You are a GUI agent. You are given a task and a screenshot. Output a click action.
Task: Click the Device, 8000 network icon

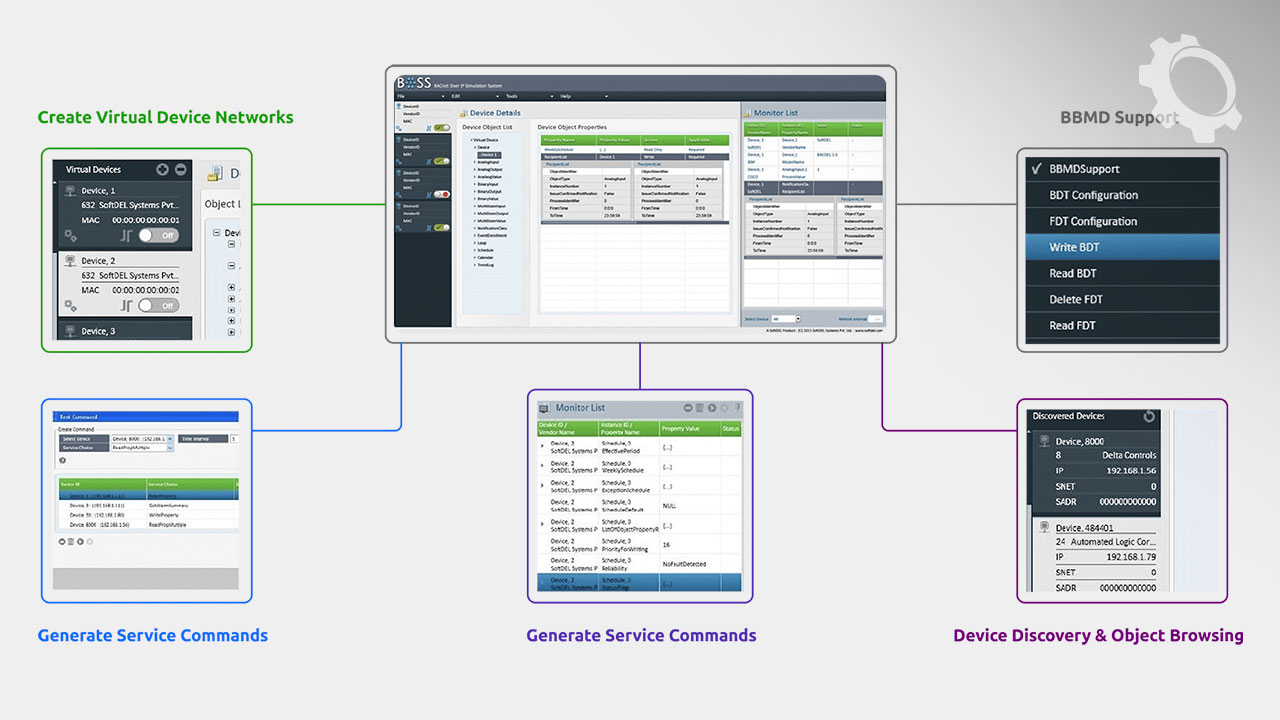(1045, 440)
